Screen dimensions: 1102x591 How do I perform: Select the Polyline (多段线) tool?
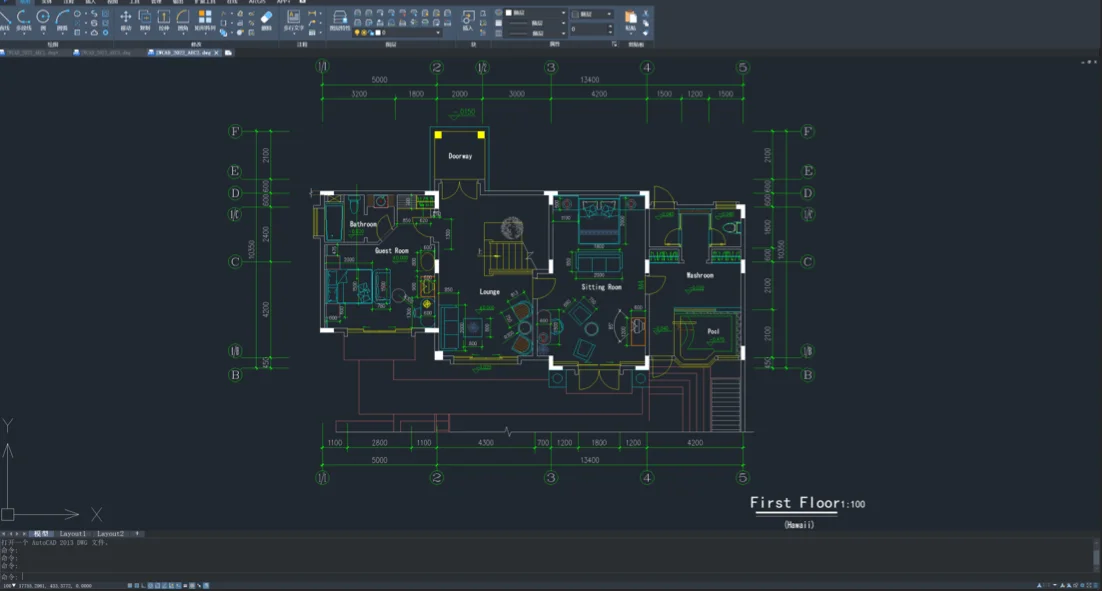coord(24,19)
